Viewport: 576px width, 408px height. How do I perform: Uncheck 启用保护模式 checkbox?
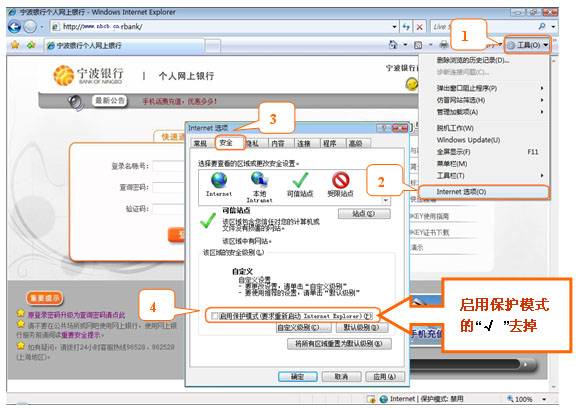tap(215, 316)
